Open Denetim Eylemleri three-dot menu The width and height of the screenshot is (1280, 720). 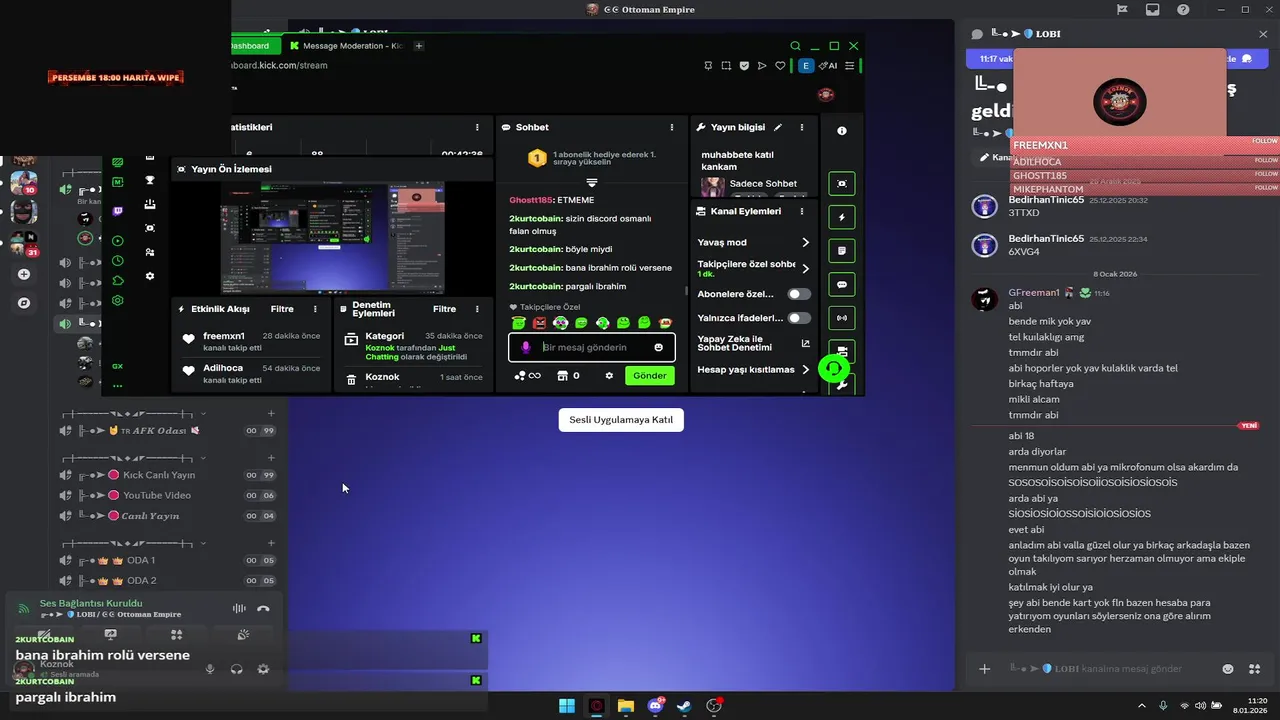pyautogui.click(x=477, y=309)
